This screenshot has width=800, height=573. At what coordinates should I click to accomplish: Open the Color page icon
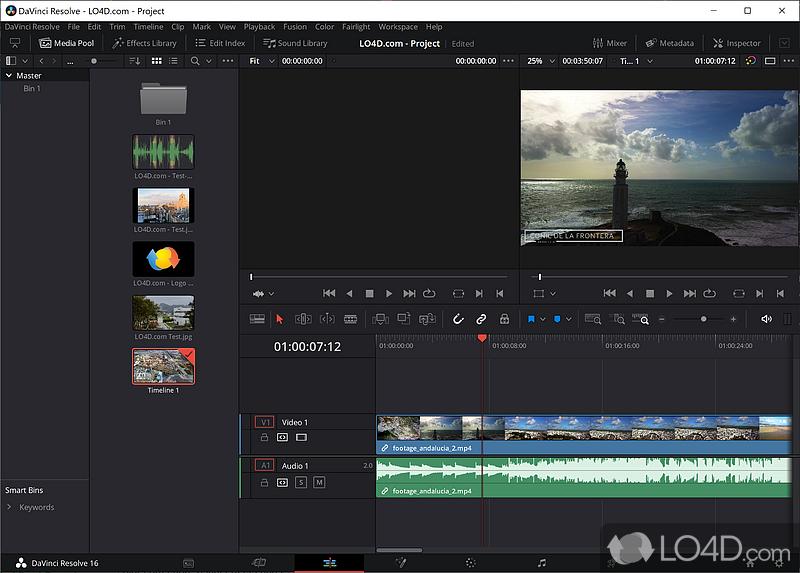[470, 563]
